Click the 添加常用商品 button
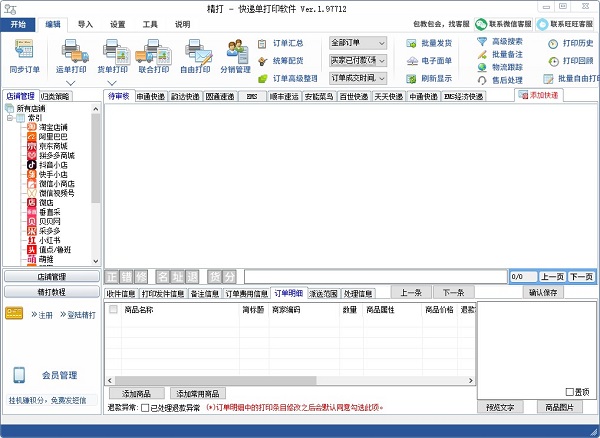The width and height of the screenshot is (600, 438). pyautogui.click(x=197, y=394)
